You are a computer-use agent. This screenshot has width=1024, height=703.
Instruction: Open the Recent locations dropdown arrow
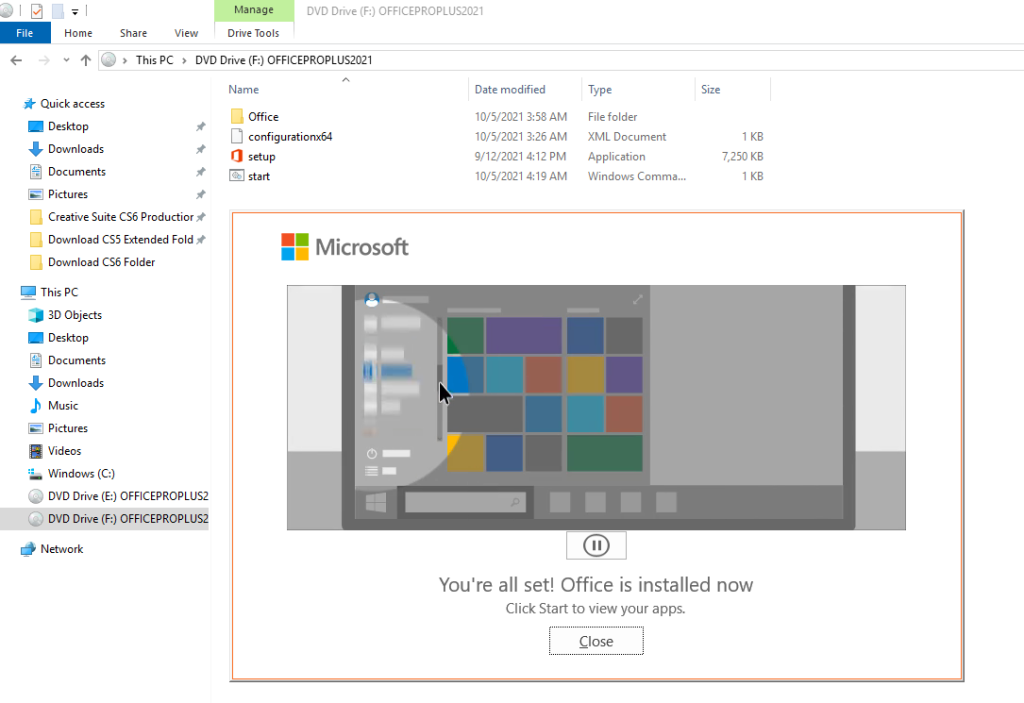click(x=66, y=60)
